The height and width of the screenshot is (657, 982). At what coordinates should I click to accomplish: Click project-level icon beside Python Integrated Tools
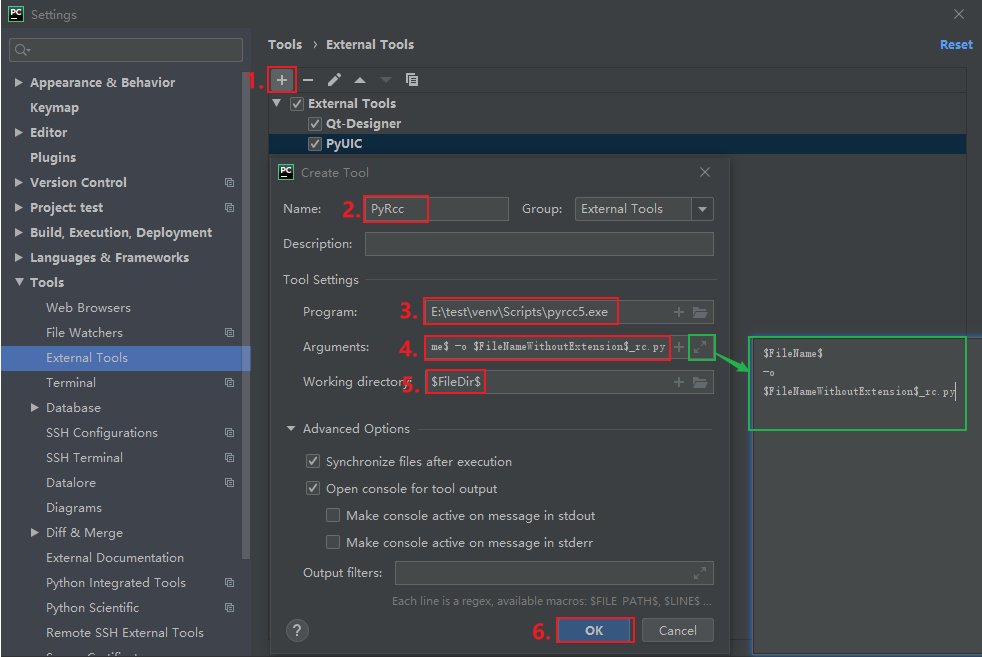229,583
